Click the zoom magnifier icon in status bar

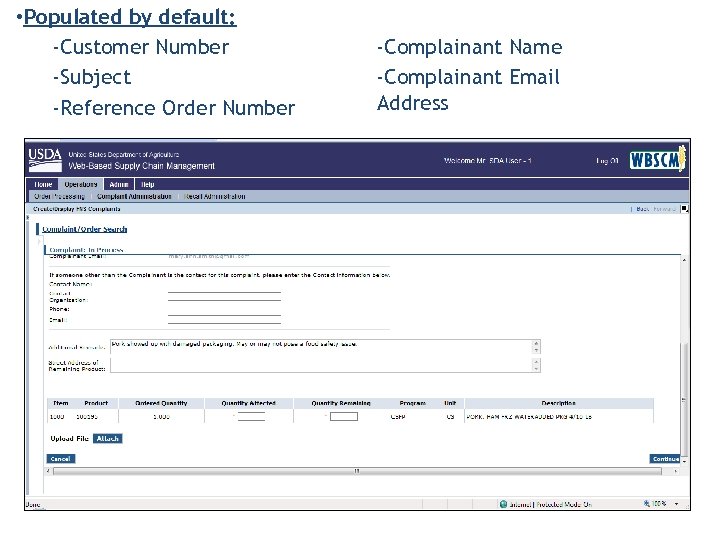[x=647, y=504]
